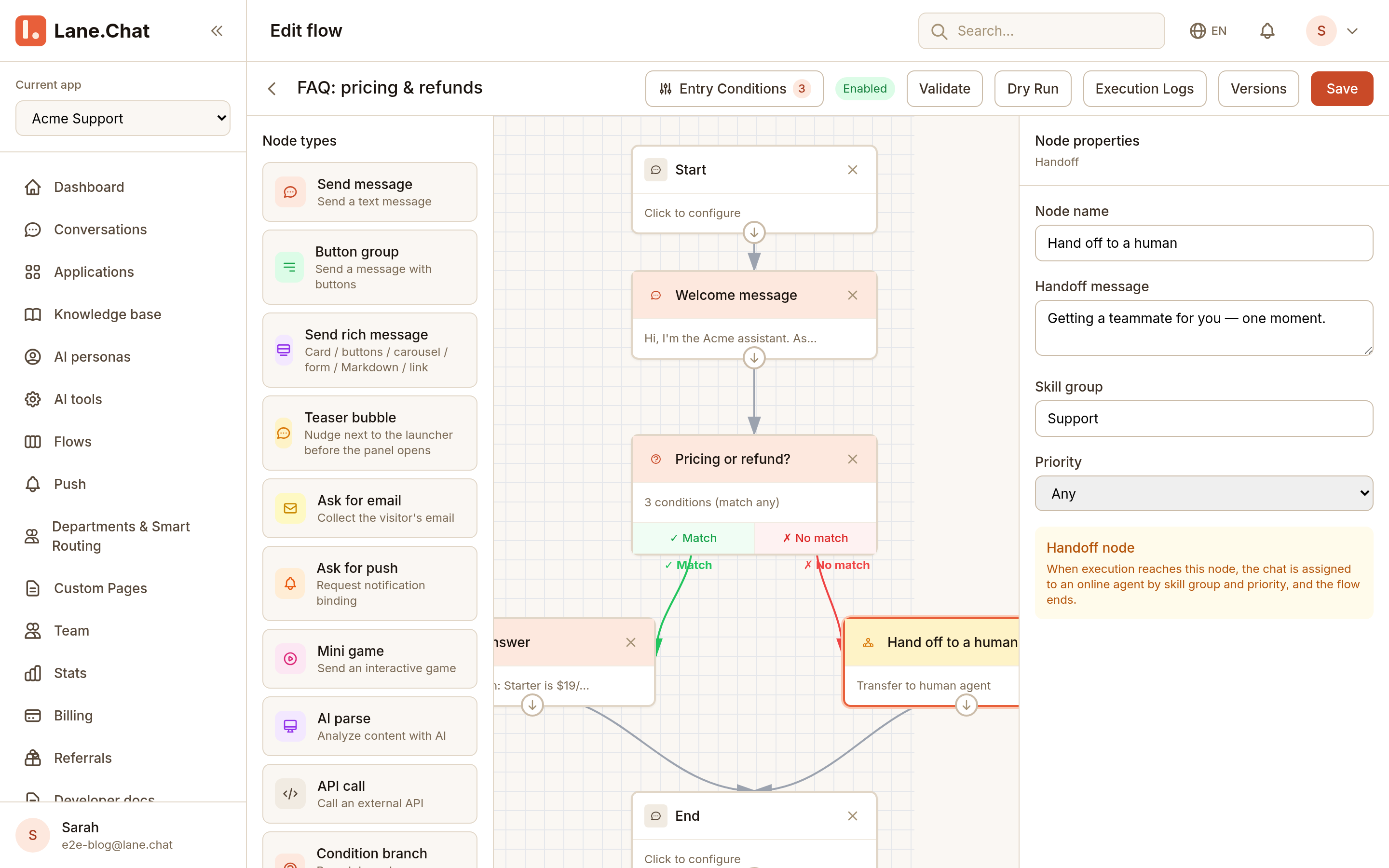The width and height of the screenshot is (1389, 868).
Task: Click the Welcome message node body text
Action: click(x=730, y=339)
